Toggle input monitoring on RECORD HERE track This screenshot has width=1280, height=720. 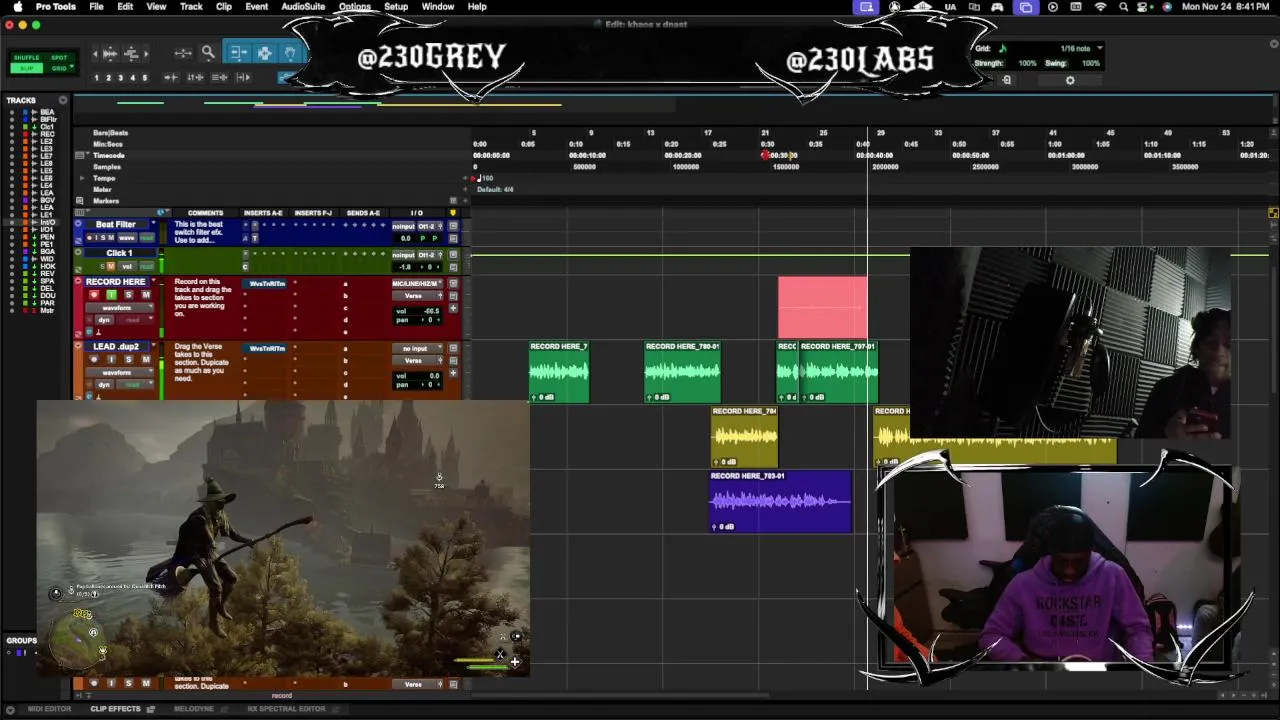point(111,295)
